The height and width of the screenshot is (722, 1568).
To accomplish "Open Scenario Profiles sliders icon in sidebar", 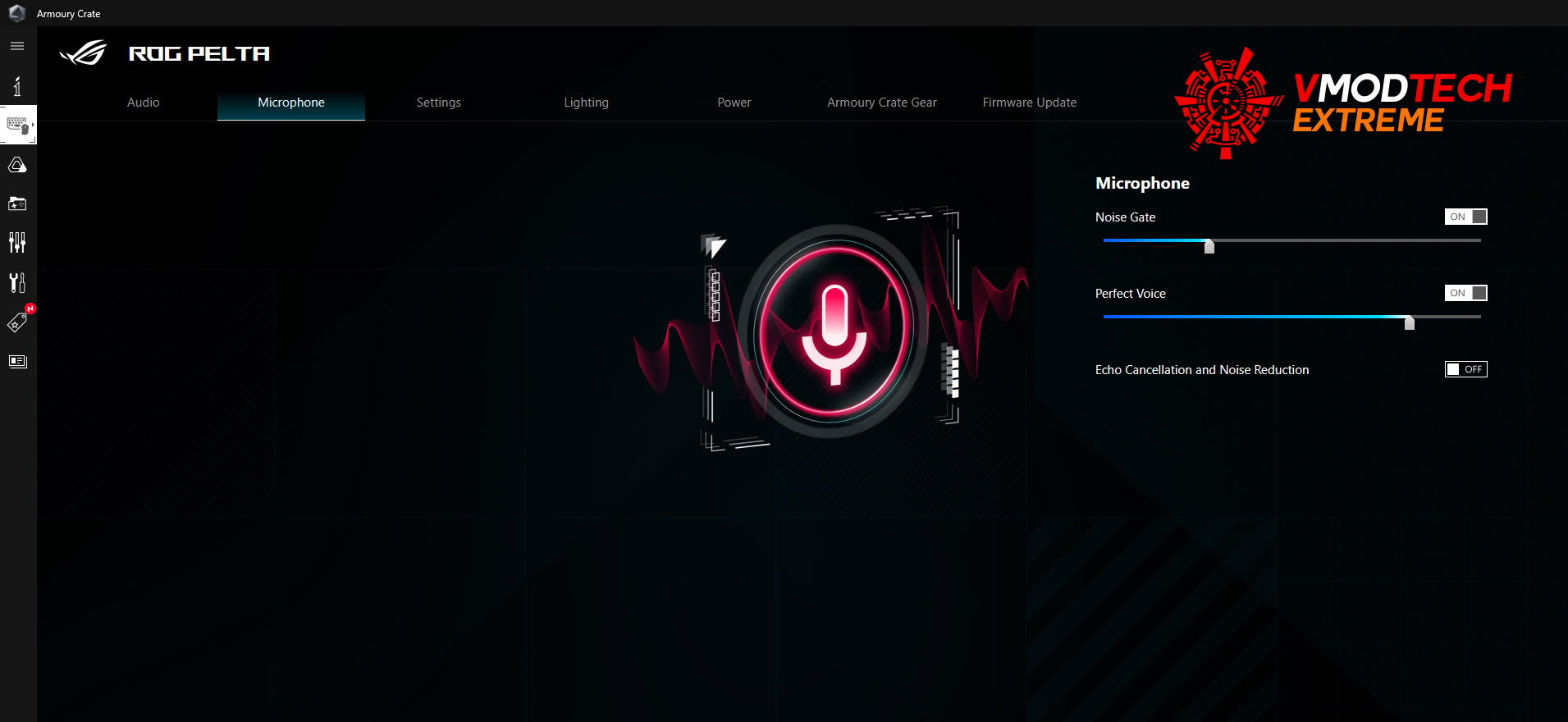I will 17,243.
